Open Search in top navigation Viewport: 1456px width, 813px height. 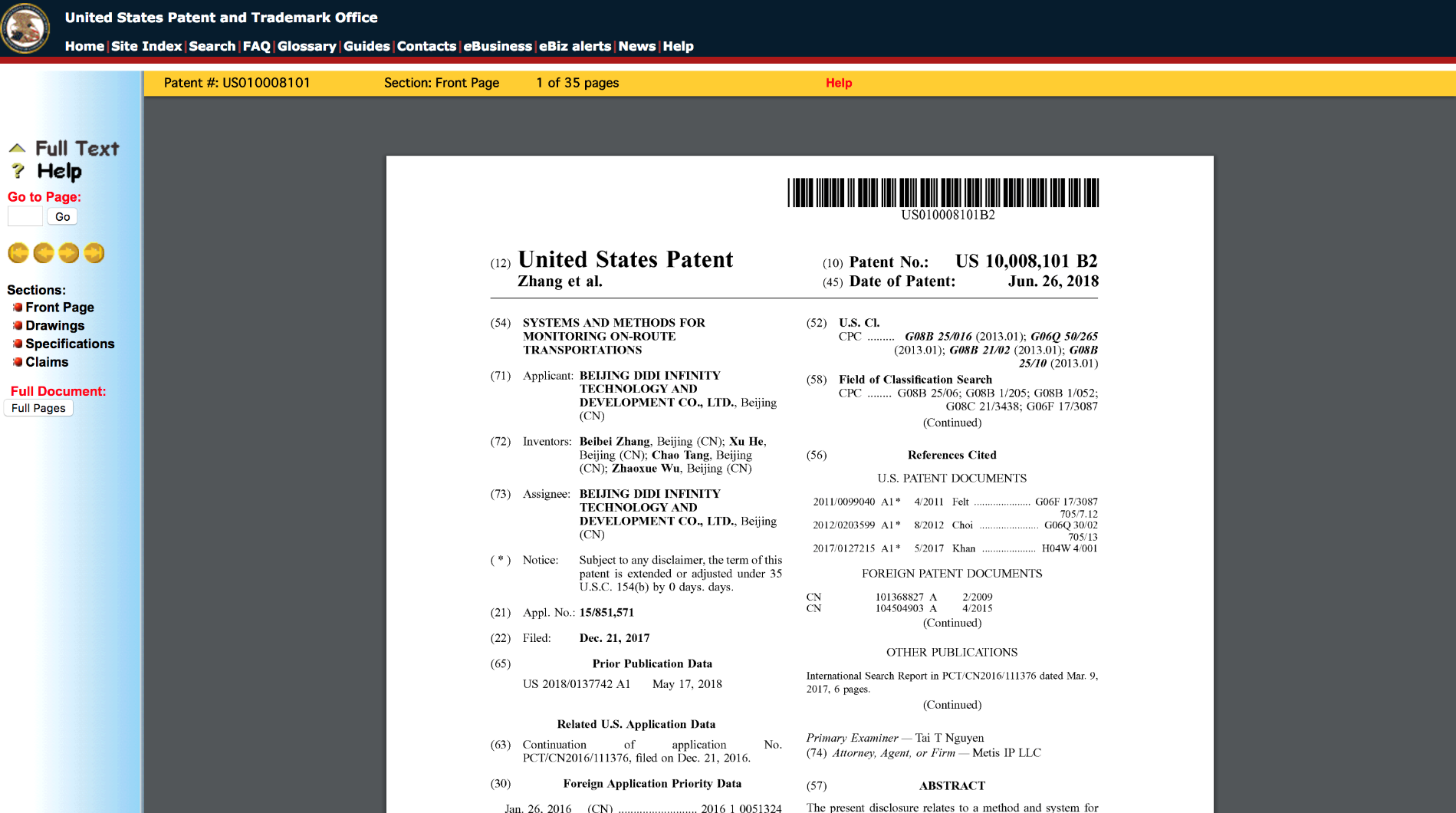(x=212, y=46)
